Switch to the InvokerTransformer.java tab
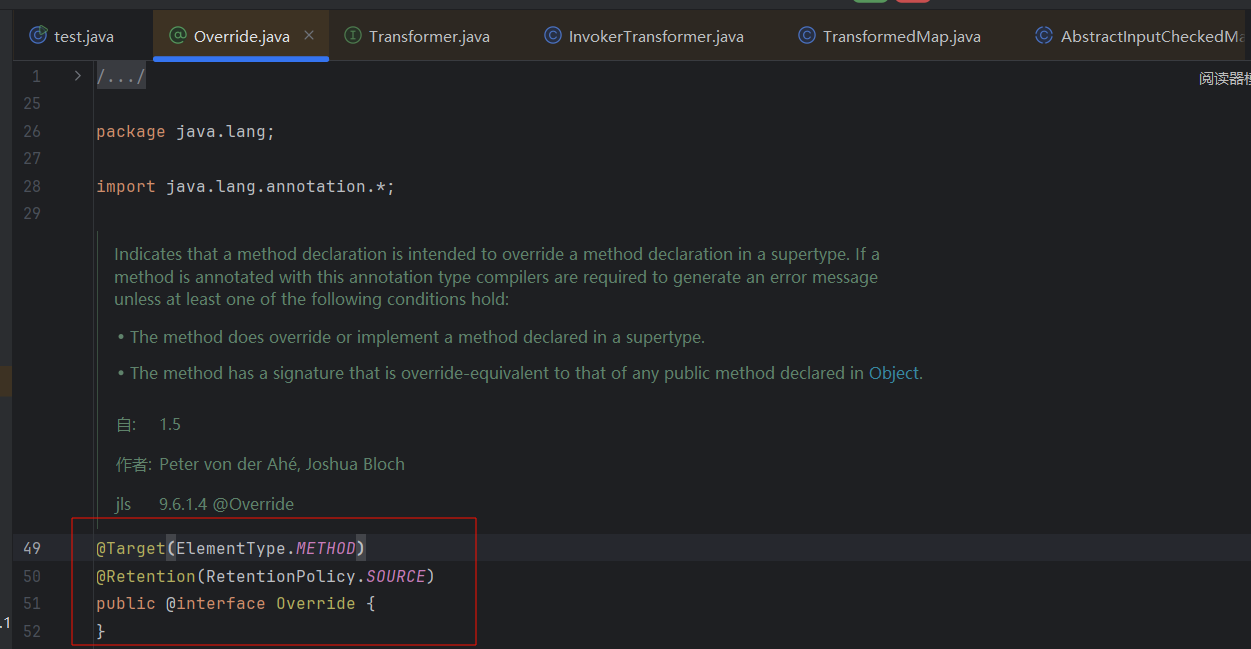 point(656,37)
